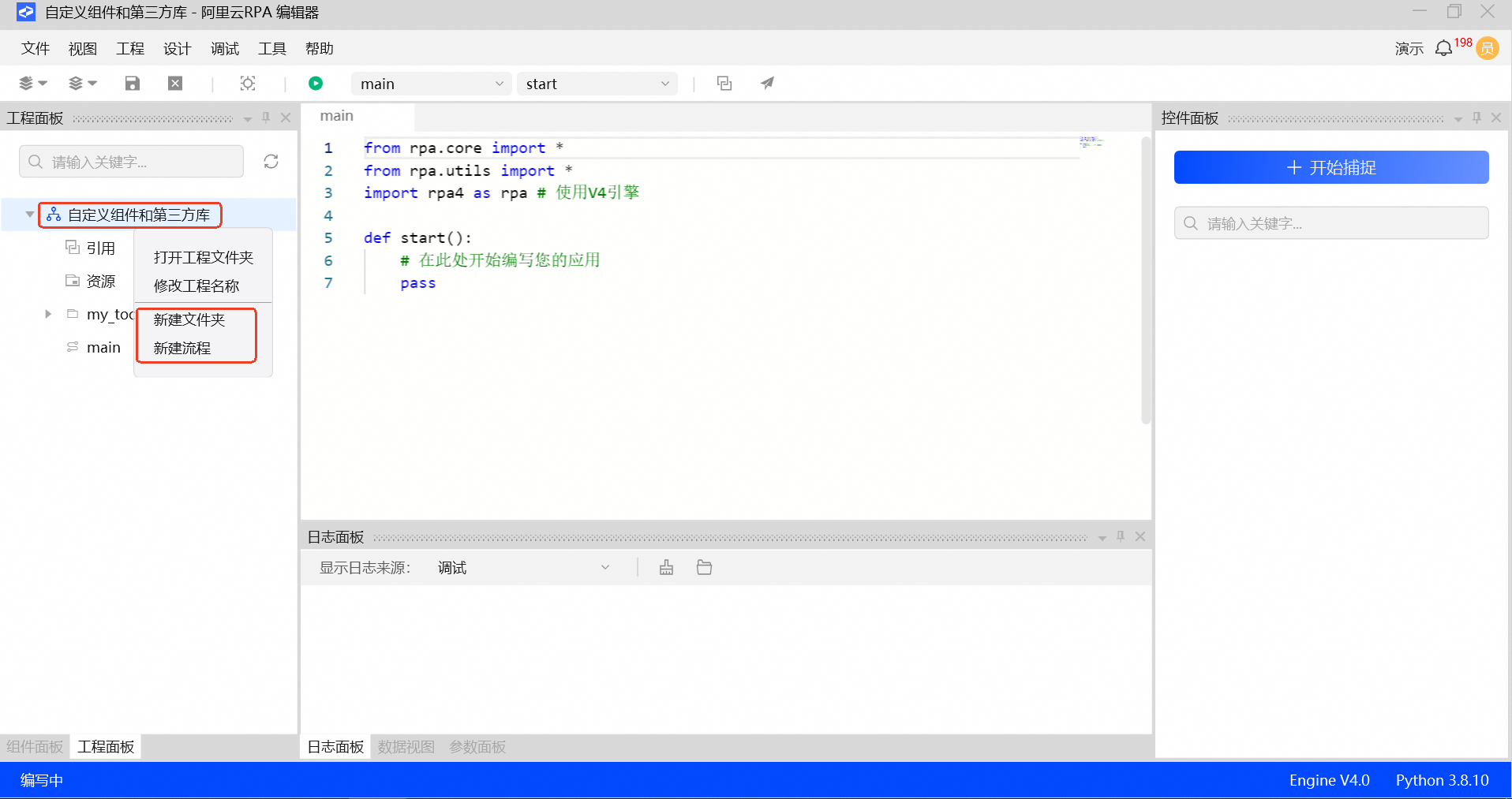Open the notification bell icon

tap(1443, 49)
